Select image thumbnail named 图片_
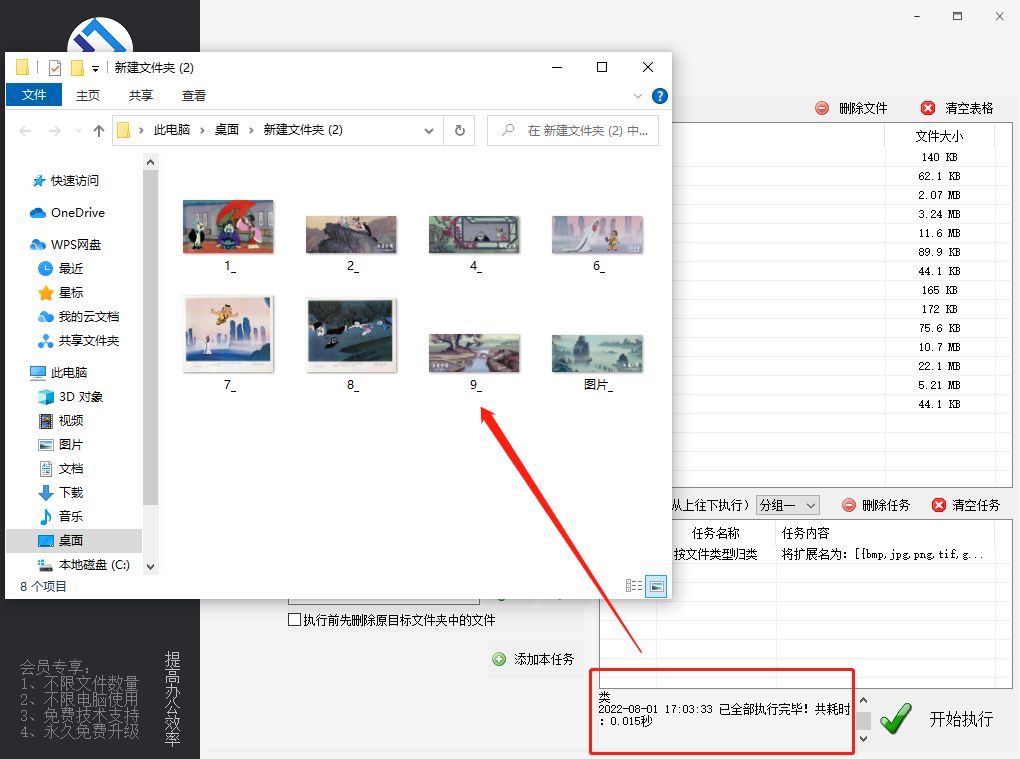The height and width of the screenshot is (759, 1020). coord(597,353)
